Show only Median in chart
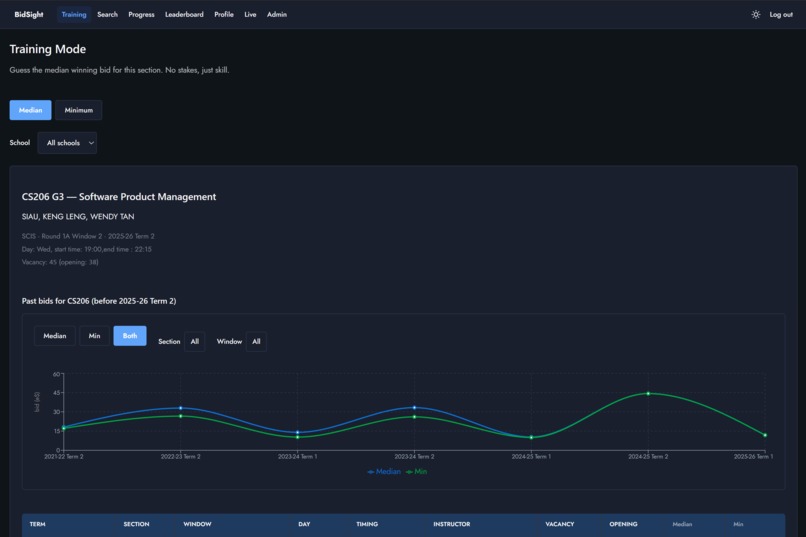Viewport: 806px width, 537px height. (54, 336)
